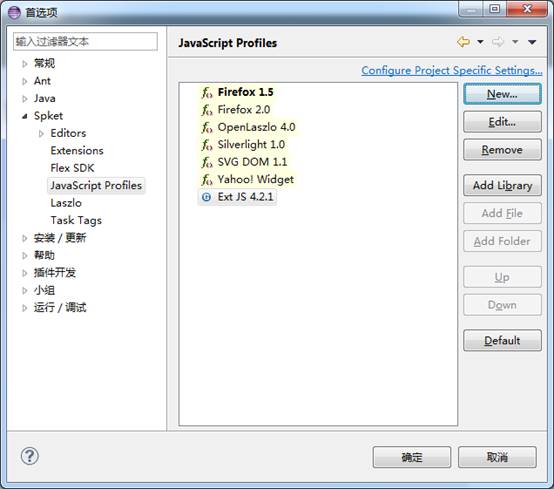Select the Yahoo! Widget profile text
The image size is (554, 489).
click(x=255, y=179)
